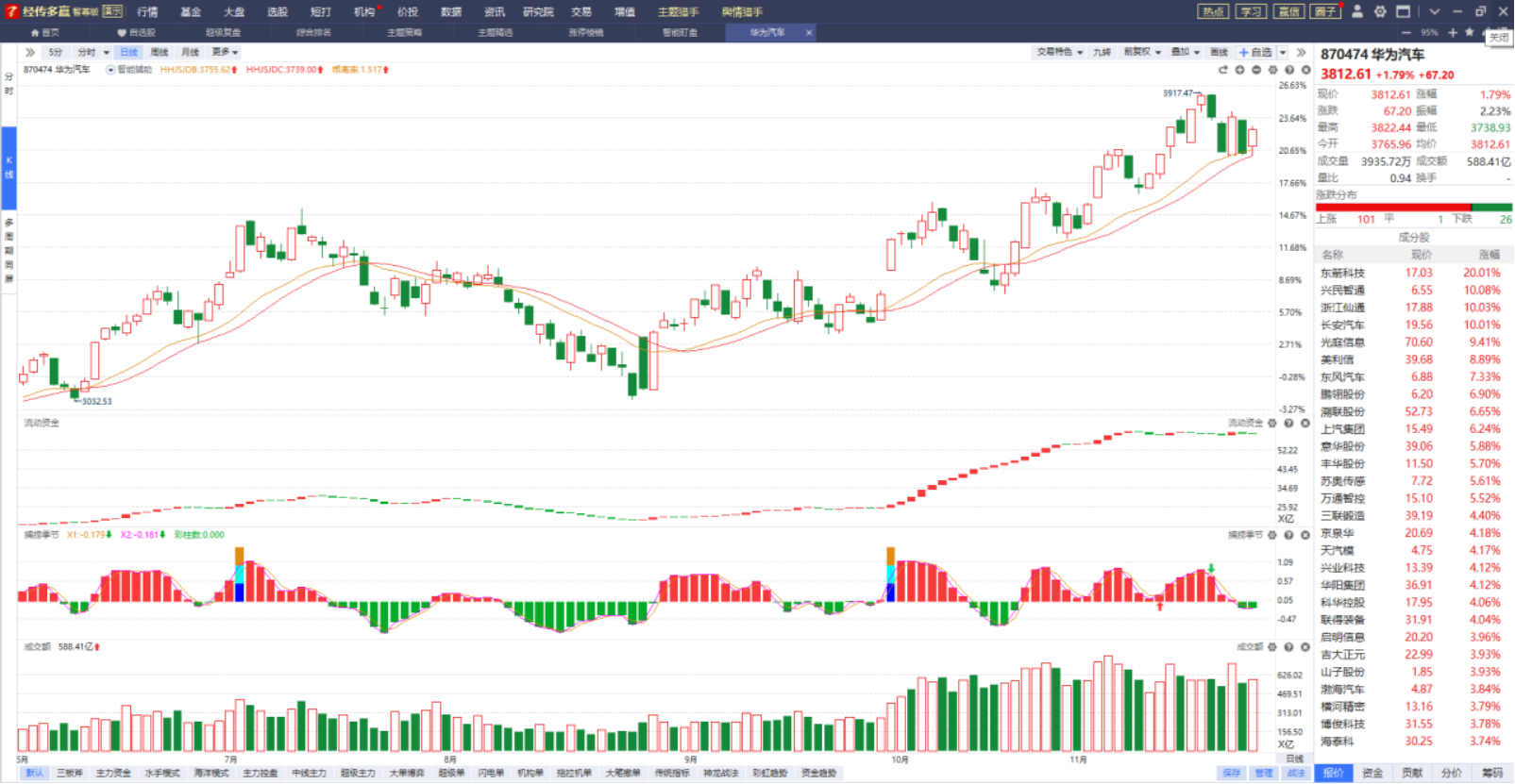The height and width of the screenshot is (784, 1515).
Task: Click the window layout icon in title bar
Action: tap(1404, 11)
